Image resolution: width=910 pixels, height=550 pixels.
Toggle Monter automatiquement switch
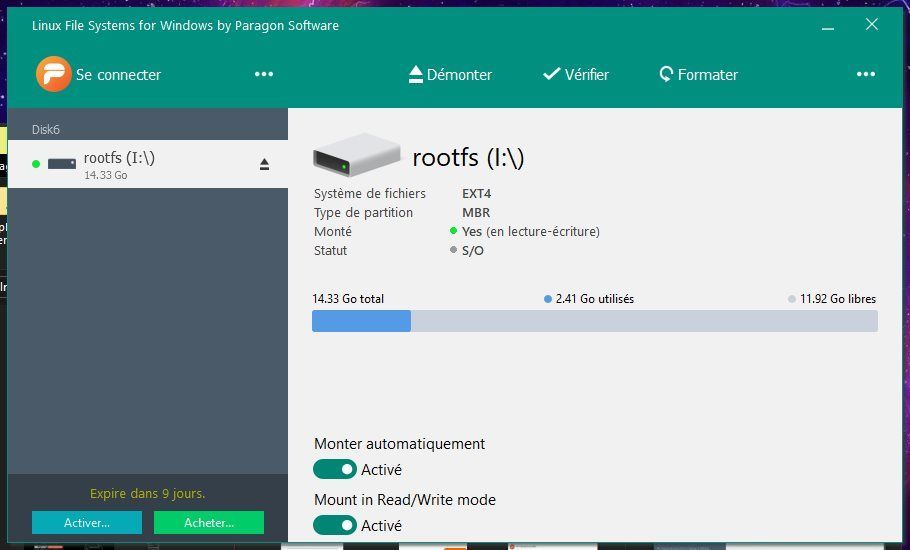335,469
